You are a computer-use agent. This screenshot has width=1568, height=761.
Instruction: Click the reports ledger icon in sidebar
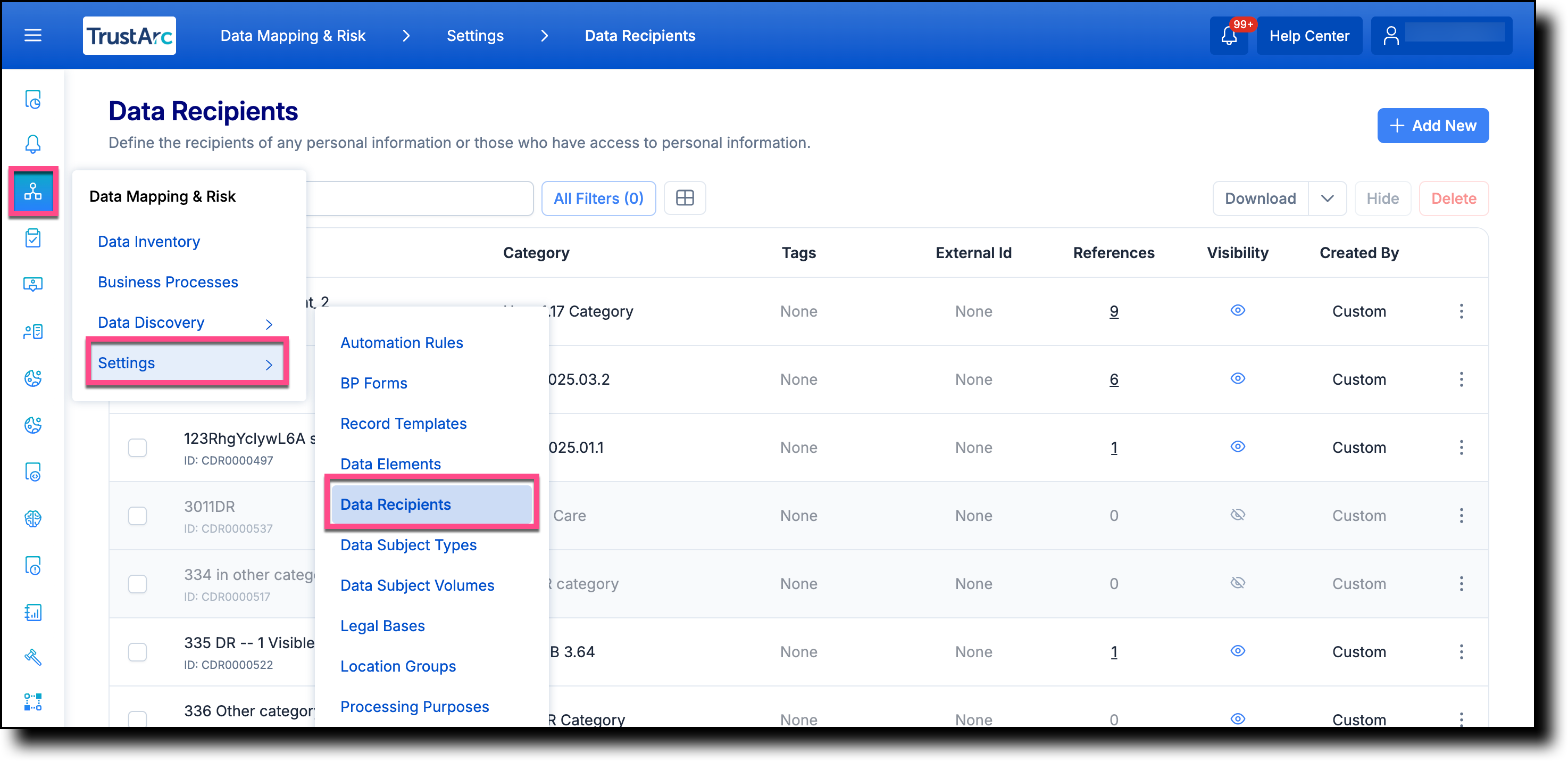34,613
